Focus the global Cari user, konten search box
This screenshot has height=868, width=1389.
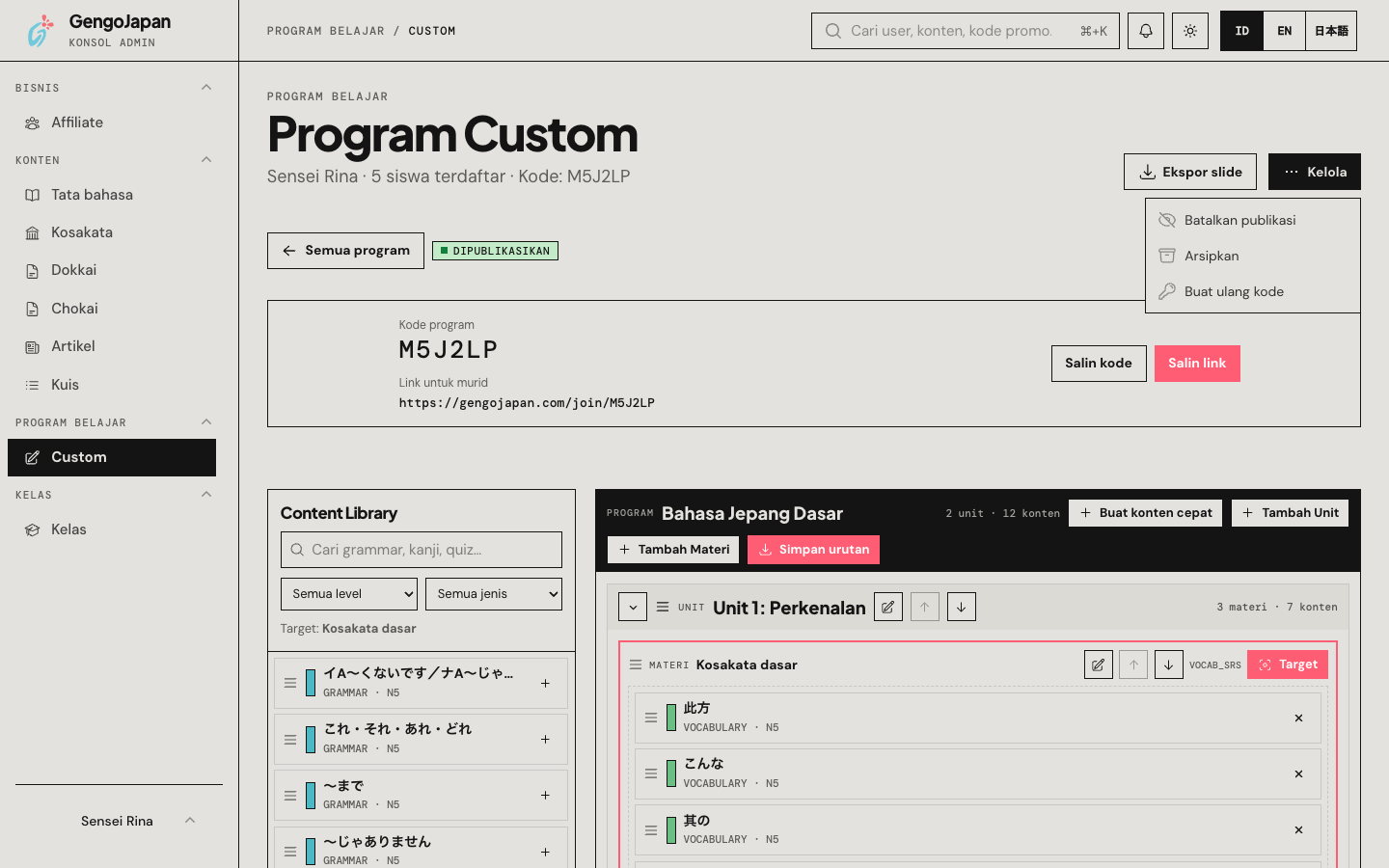coord(966,31)
